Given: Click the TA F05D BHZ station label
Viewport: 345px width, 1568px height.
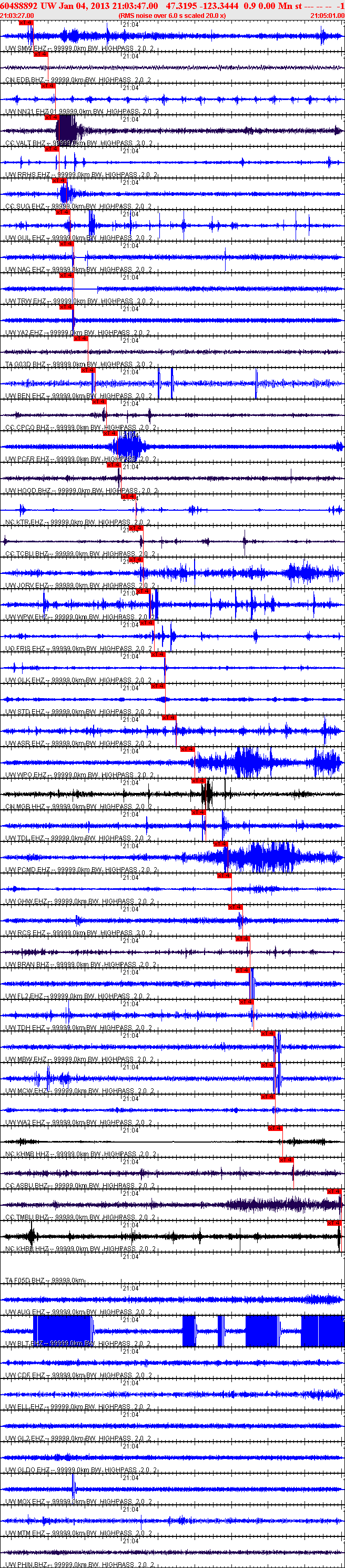Looking at the screenshot, I should pyautogui.click(x=24, y=1281).
